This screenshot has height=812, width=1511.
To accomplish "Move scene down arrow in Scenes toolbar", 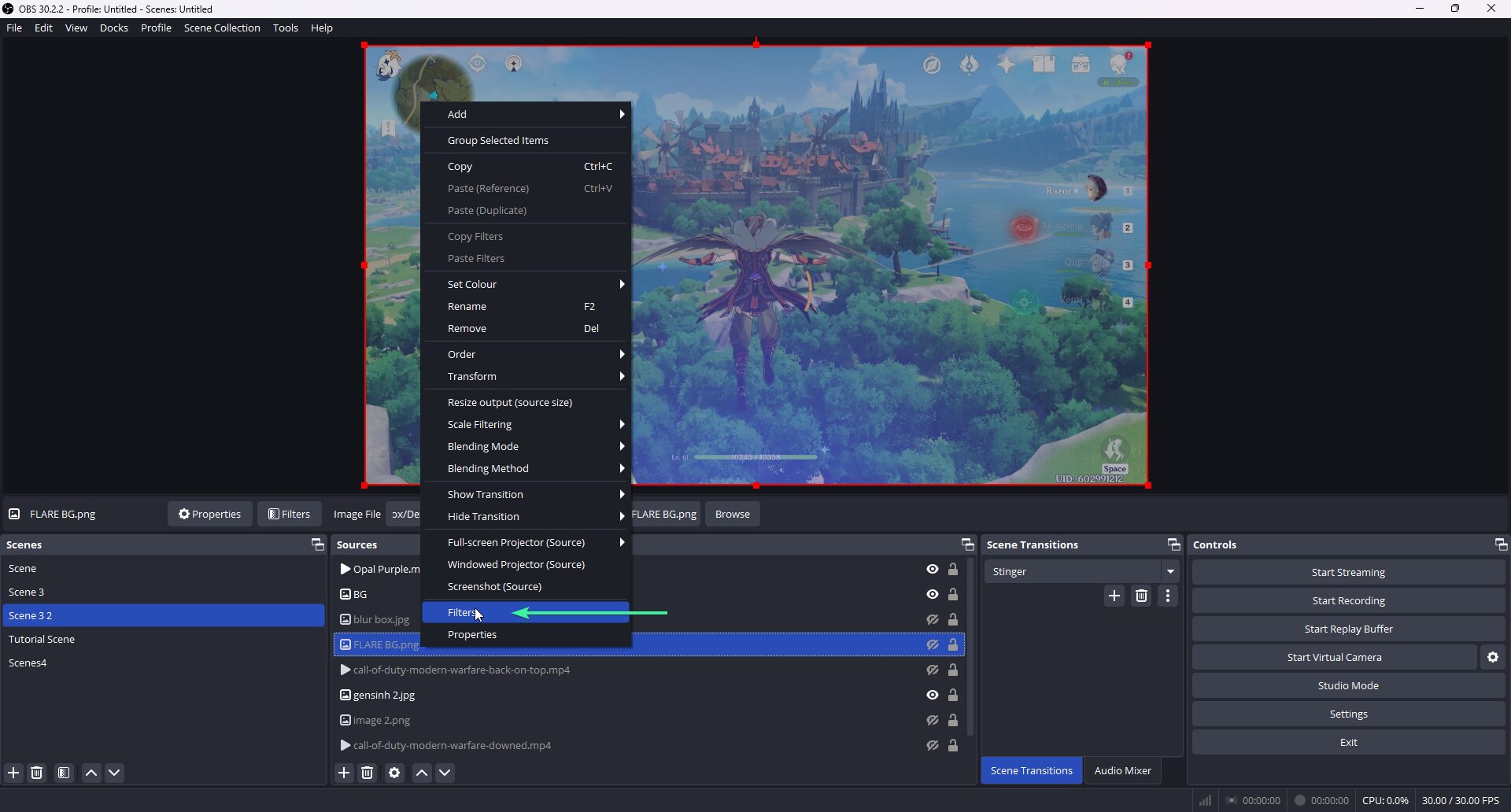I will point(114,773).
